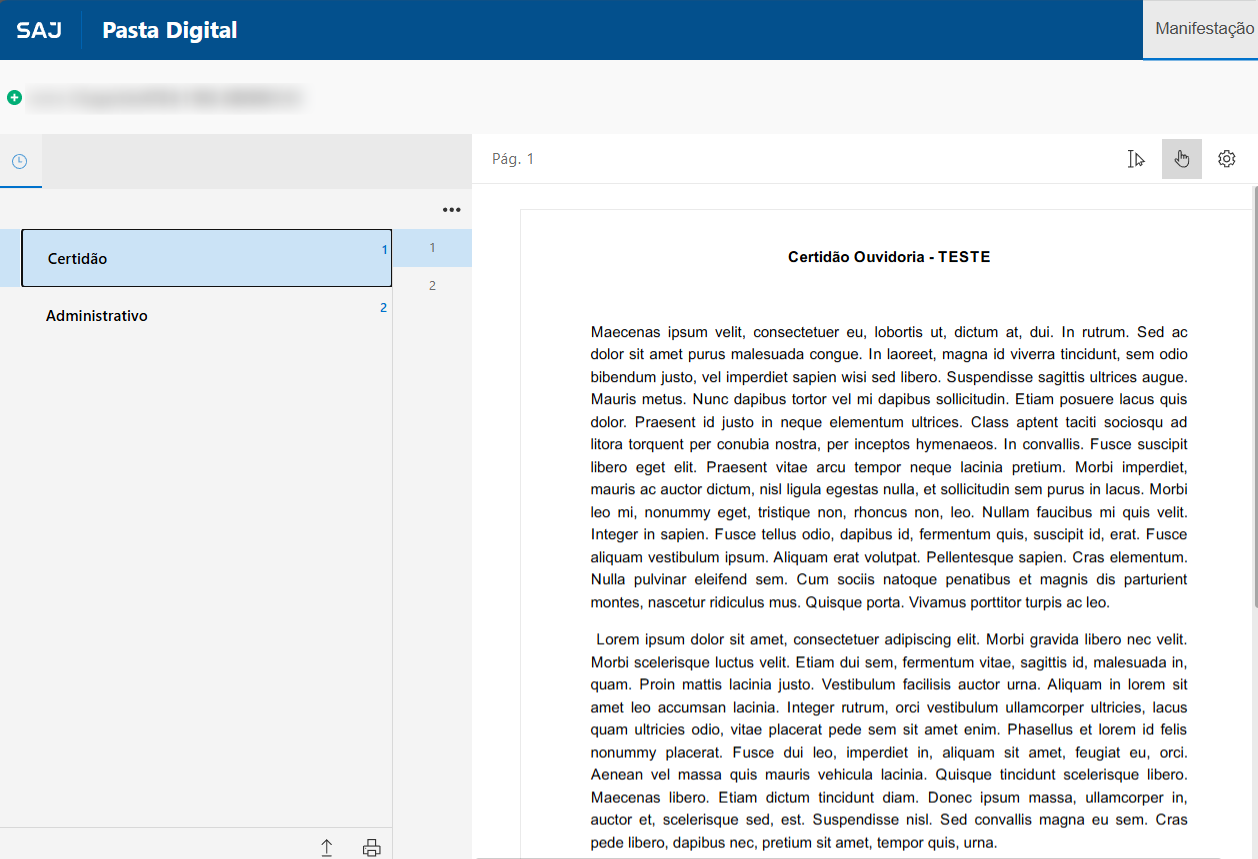Select the Certidão document

206,258
